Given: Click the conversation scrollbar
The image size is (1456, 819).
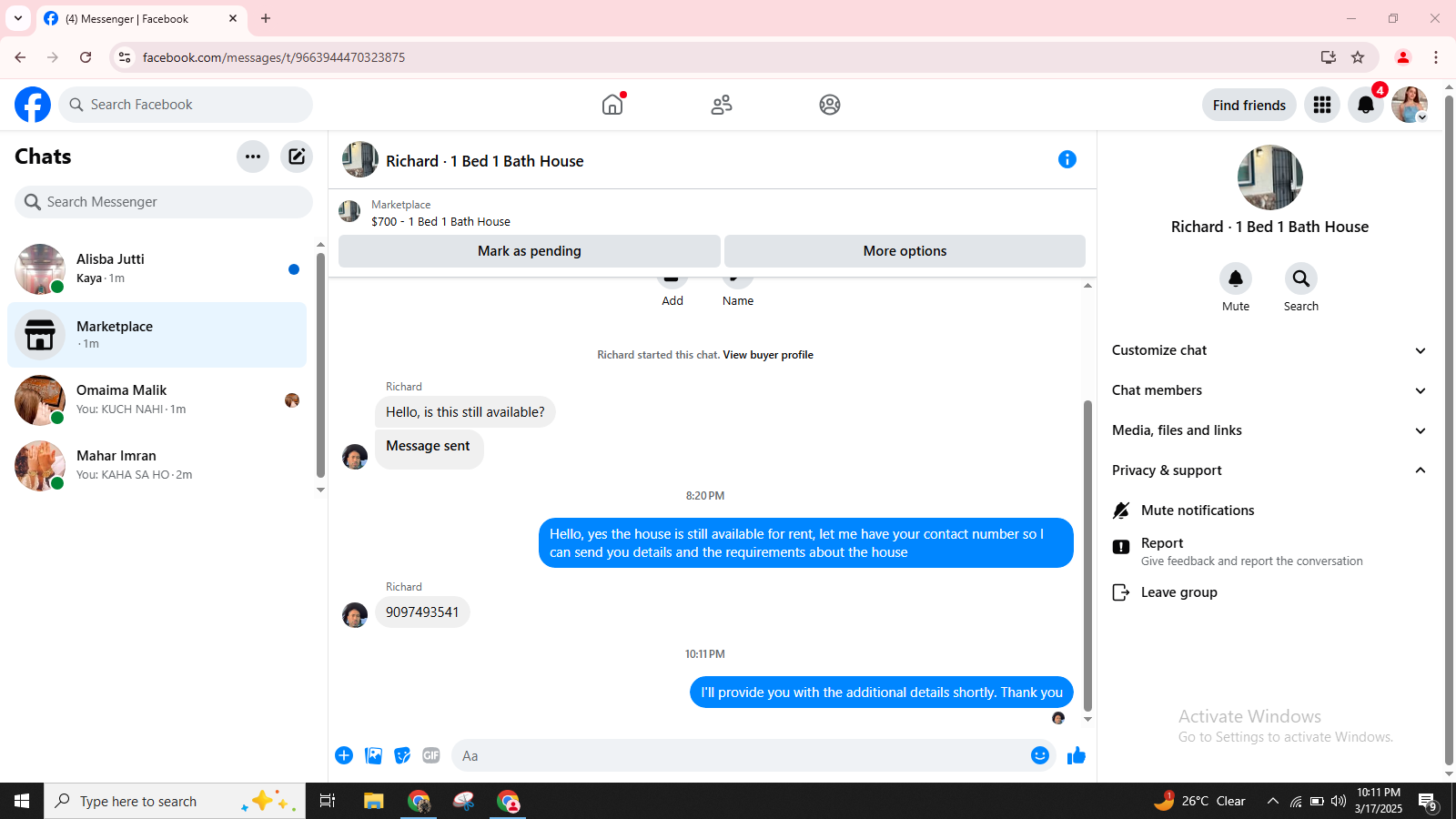Looking at the screenshot, I should [1087, 555].
